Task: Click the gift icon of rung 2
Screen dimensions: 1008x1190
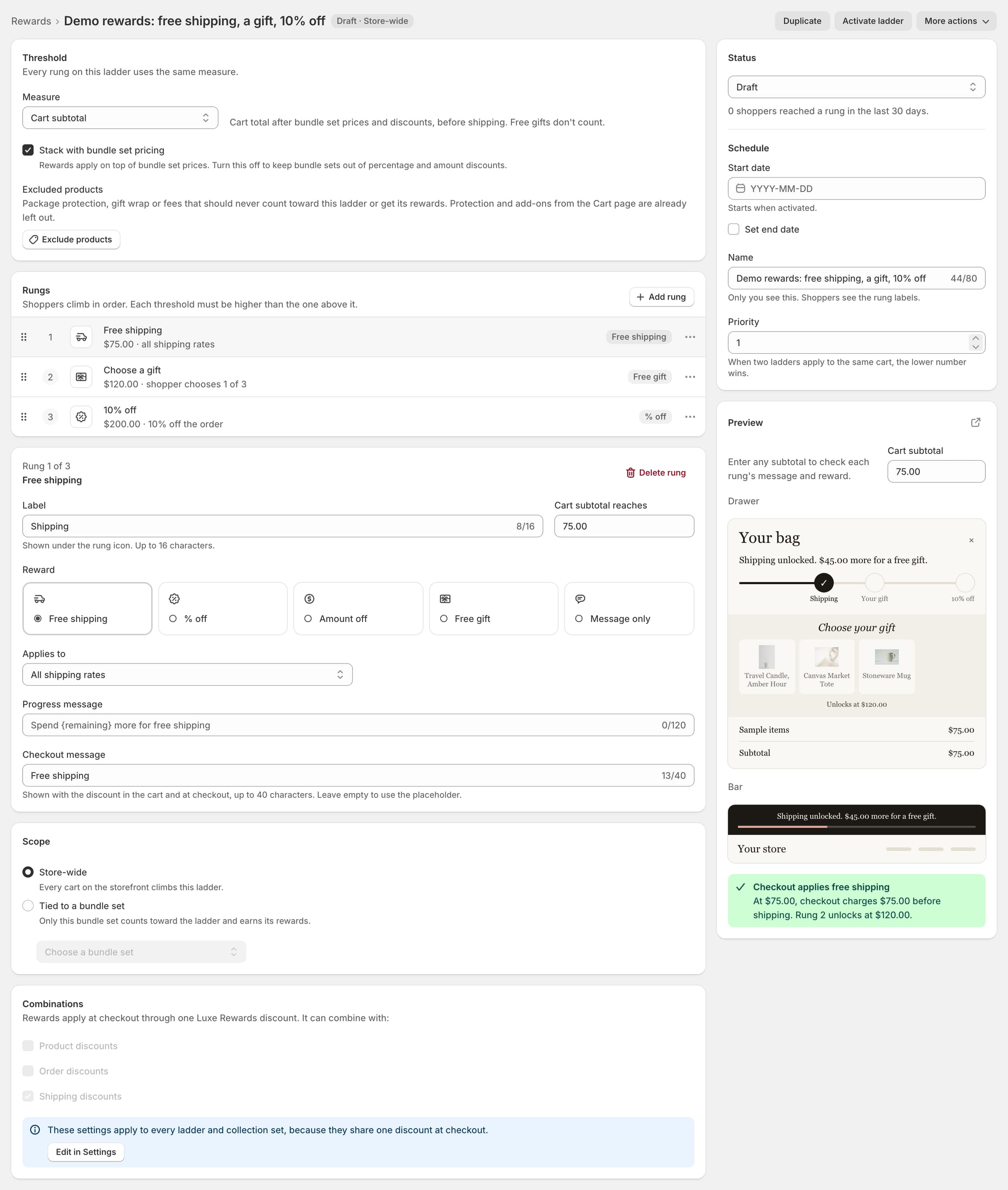Action: click(81, 376)
